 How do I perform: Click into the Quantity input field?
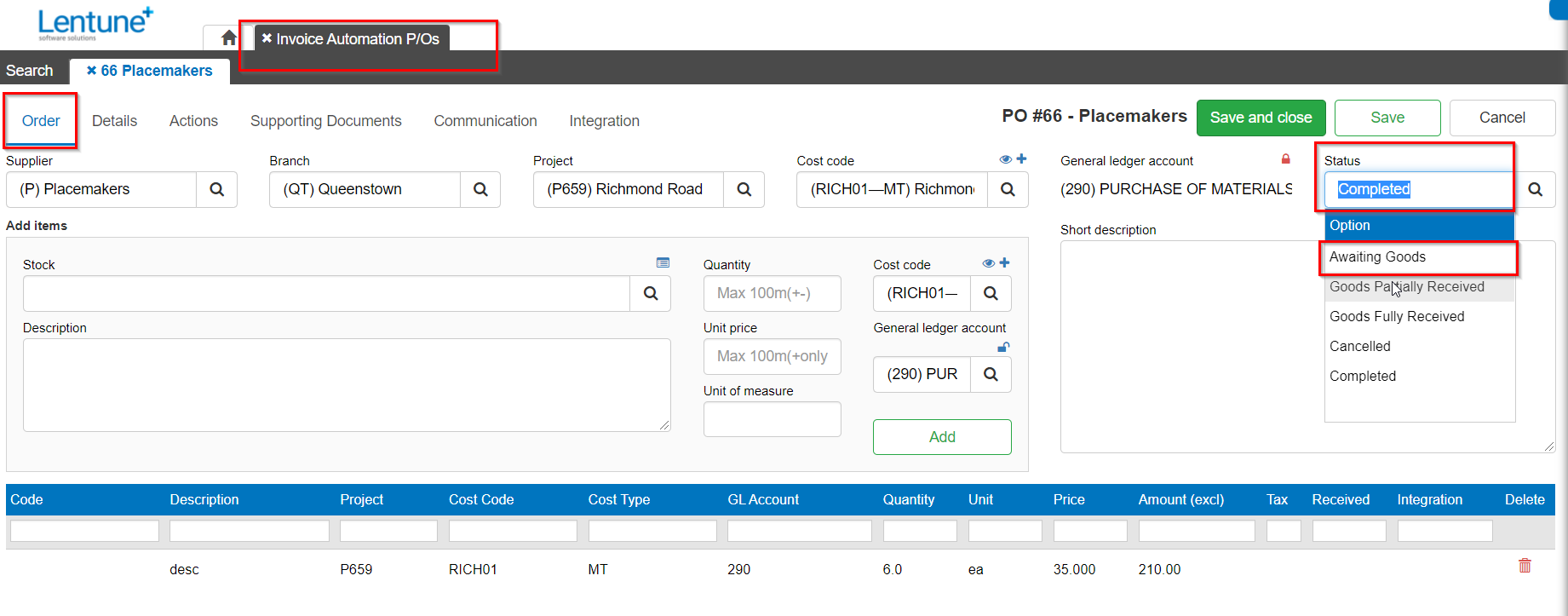click(772, 293)
